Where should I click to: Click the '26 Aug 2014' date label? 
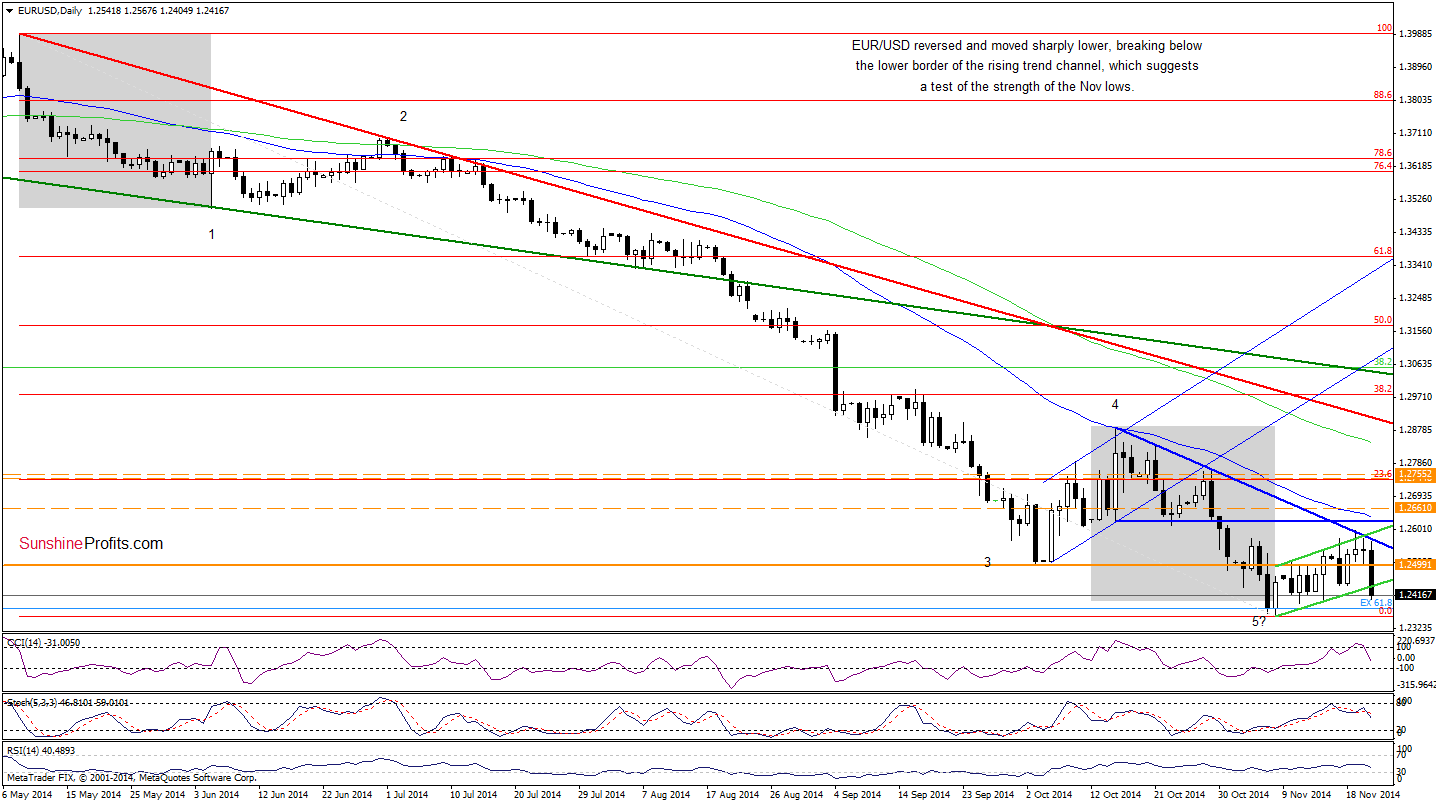797,795
